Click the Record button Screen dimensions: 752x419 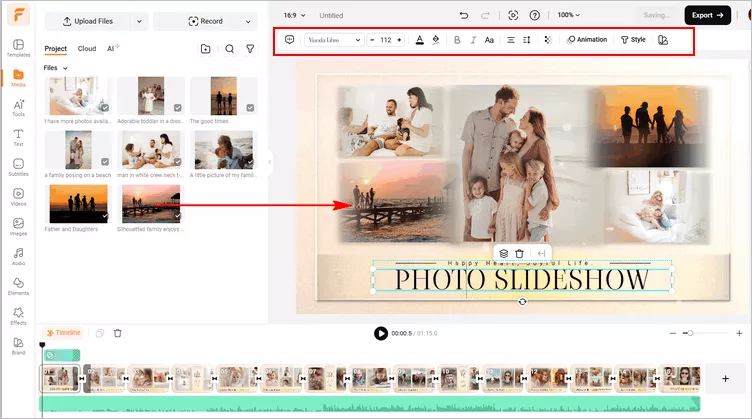click(205, 22)
